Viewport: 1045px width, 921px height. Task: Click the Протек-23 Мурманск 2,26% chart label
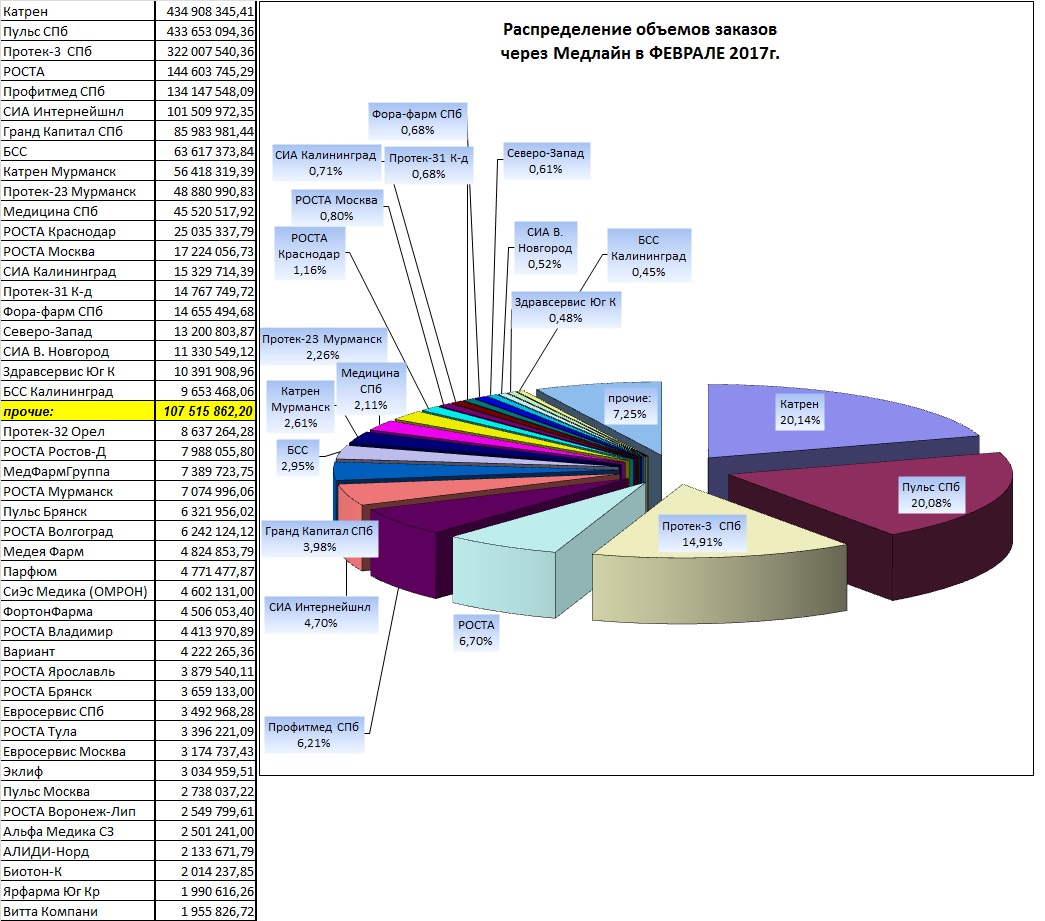323,347
